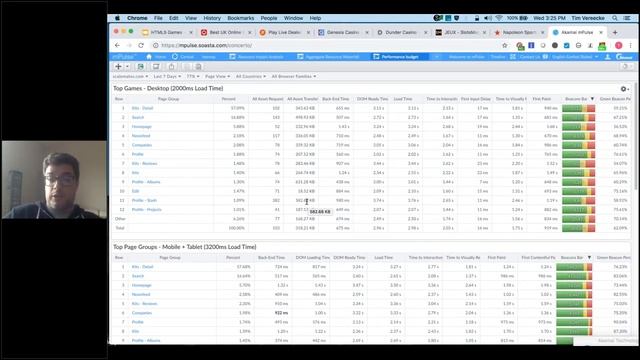
Task: Open the domain filter dropdown
Action: pos(131,76)
